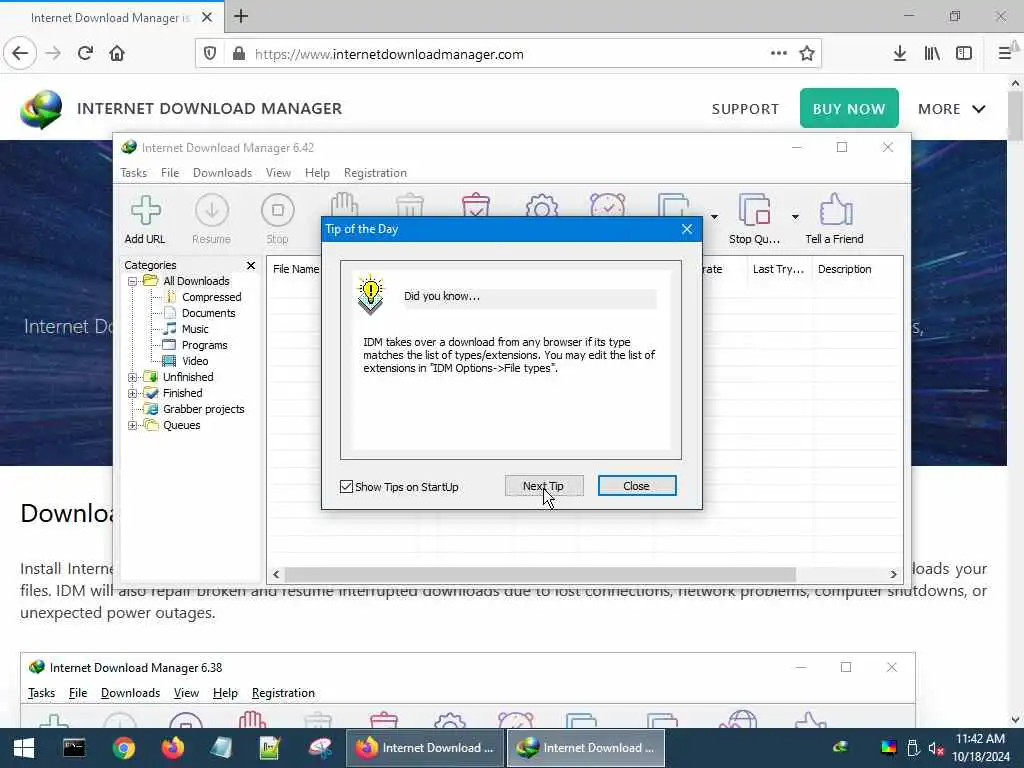Close the Tip of the Day dialog X
Viewport: 1024px width, 768px height.
tap(687, 229)
